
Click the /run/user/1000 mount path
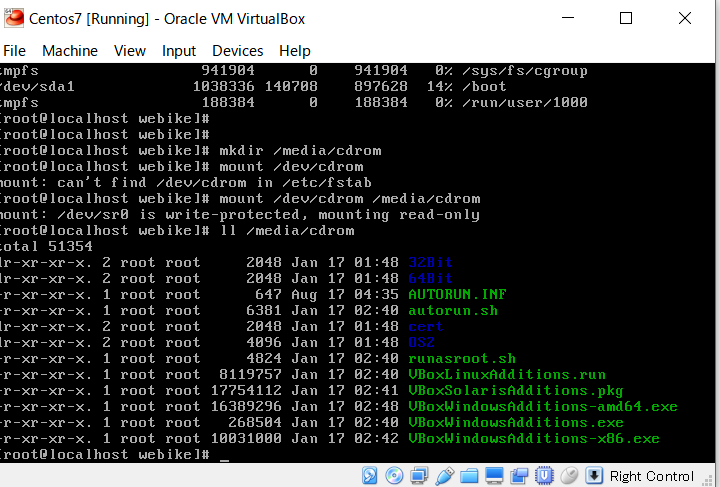pyautogui.click(x=525, y=102)
